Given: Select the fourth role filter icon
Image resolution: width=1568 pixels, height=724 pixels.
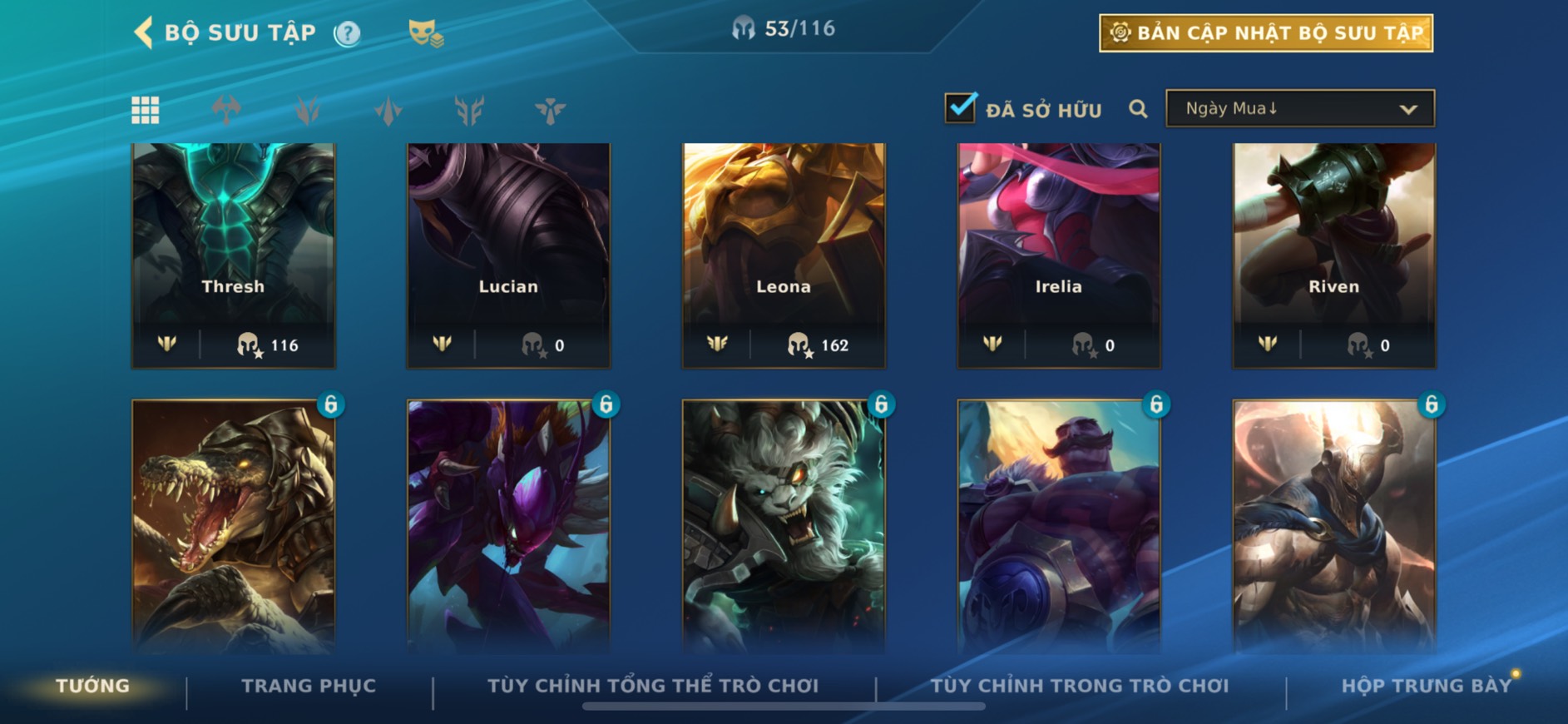Looking at the screenshot, I should (469, 110).
